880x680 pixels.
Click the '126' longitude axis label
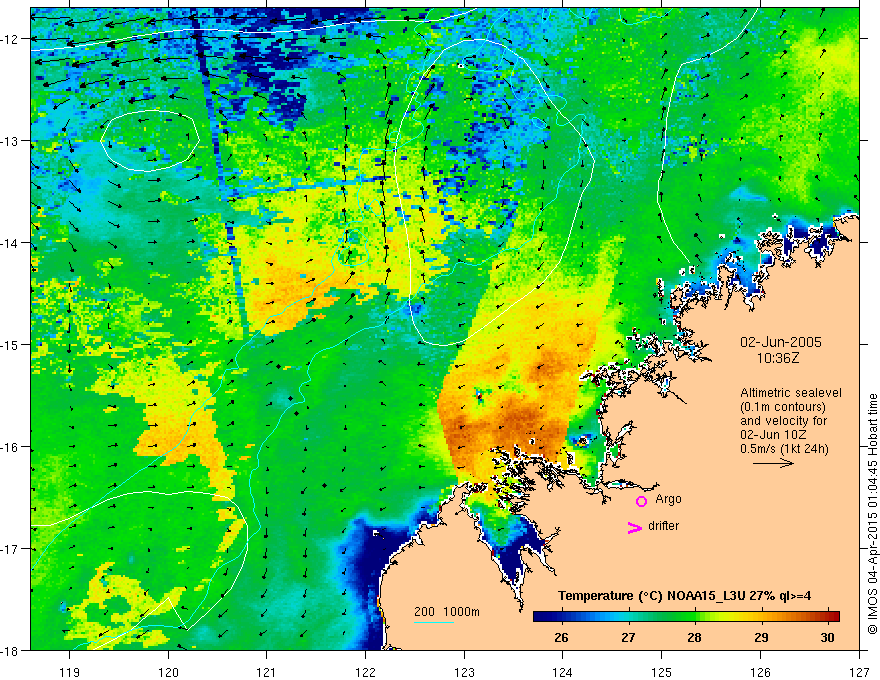pyautogui.click(x=760, y=672)
